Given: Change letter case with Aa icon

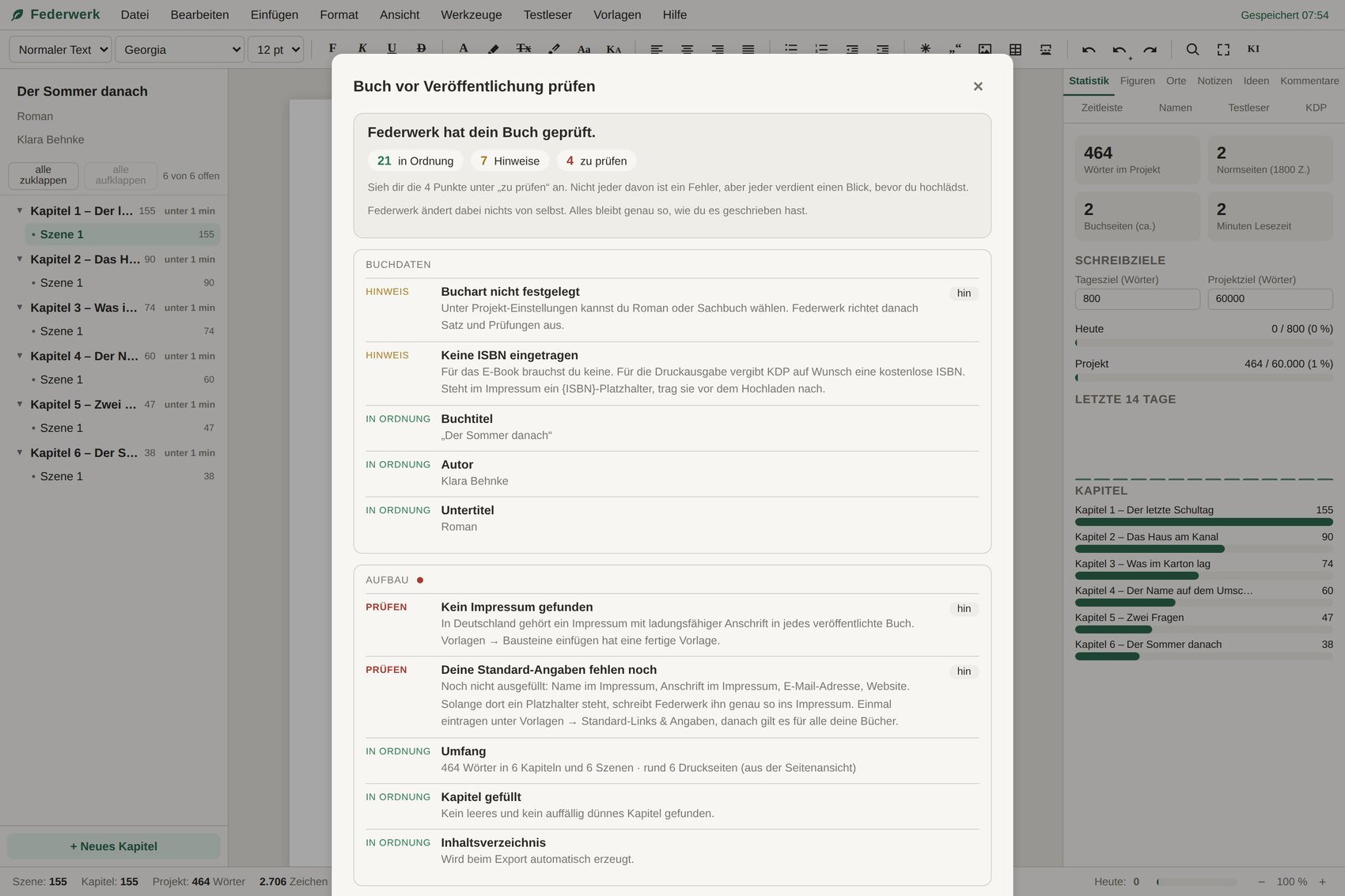Looking at the screenshot, I should click(584, 49).
